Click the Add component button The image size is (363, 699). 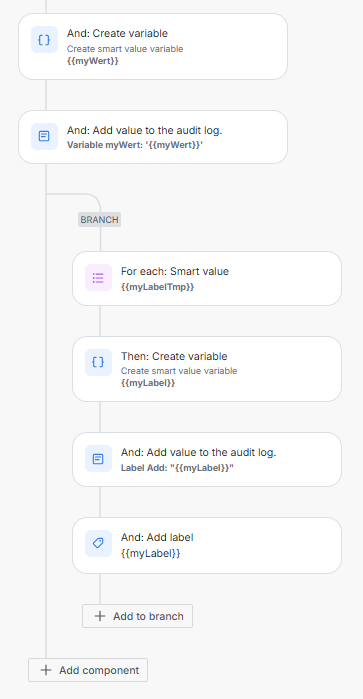88,670
